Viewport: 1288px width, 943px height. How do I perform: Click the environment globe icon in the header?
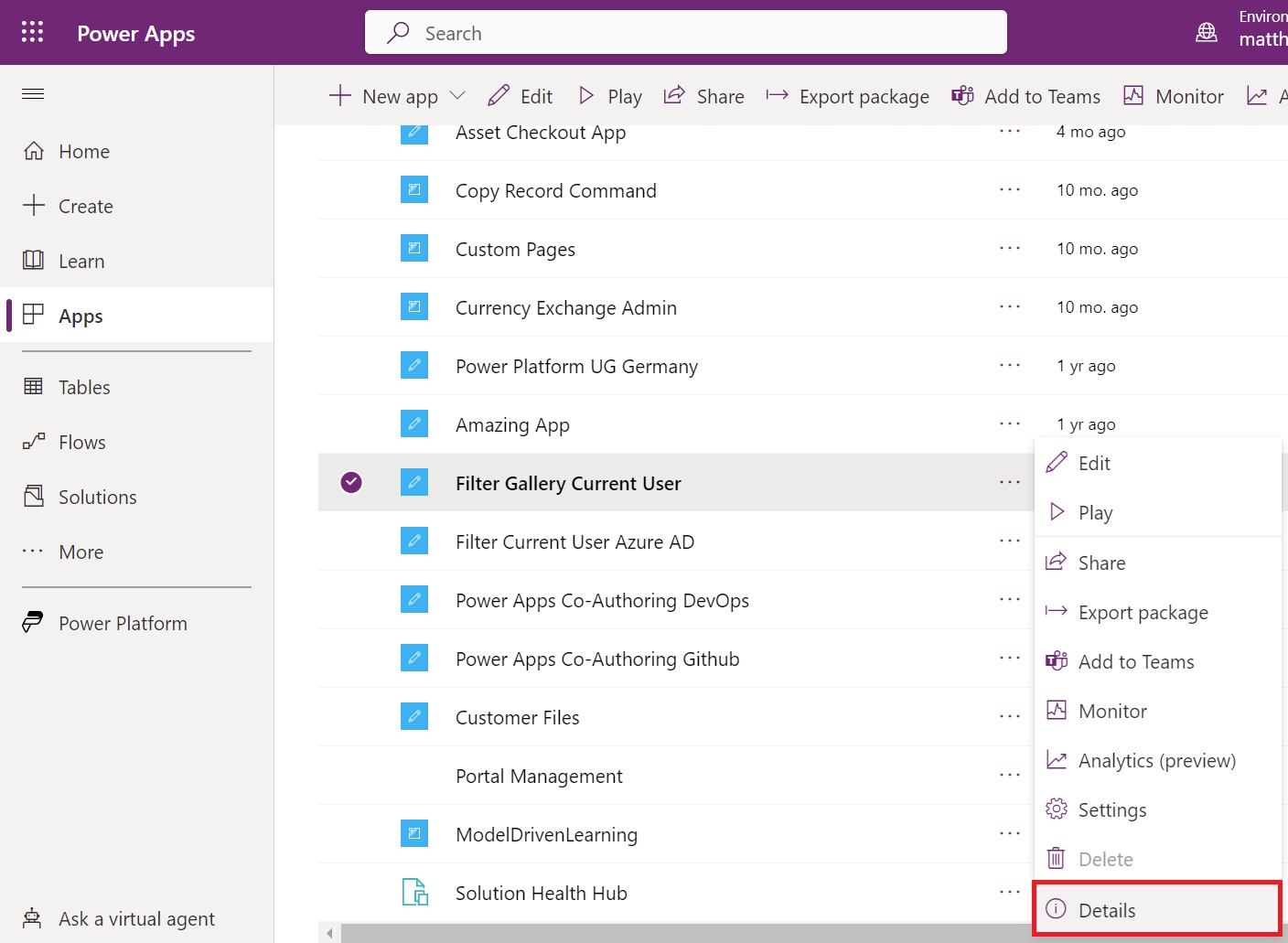[x=1207, y=30]
